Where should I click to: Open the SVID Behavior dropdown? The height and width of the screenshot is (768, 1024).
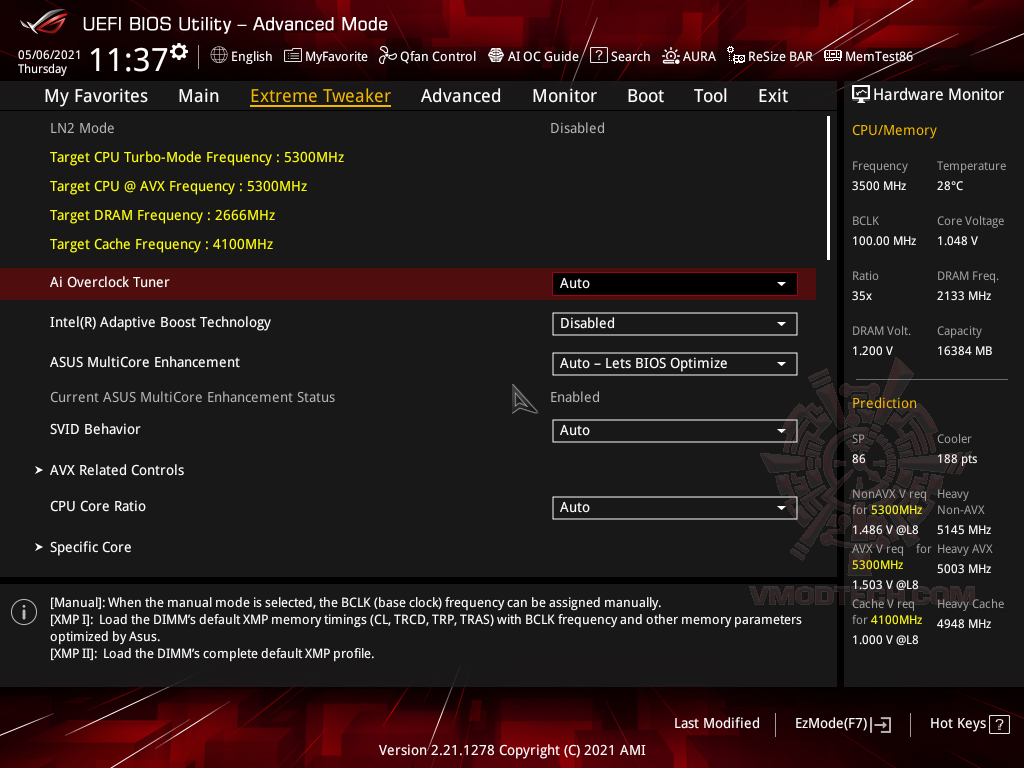[675, 430]
